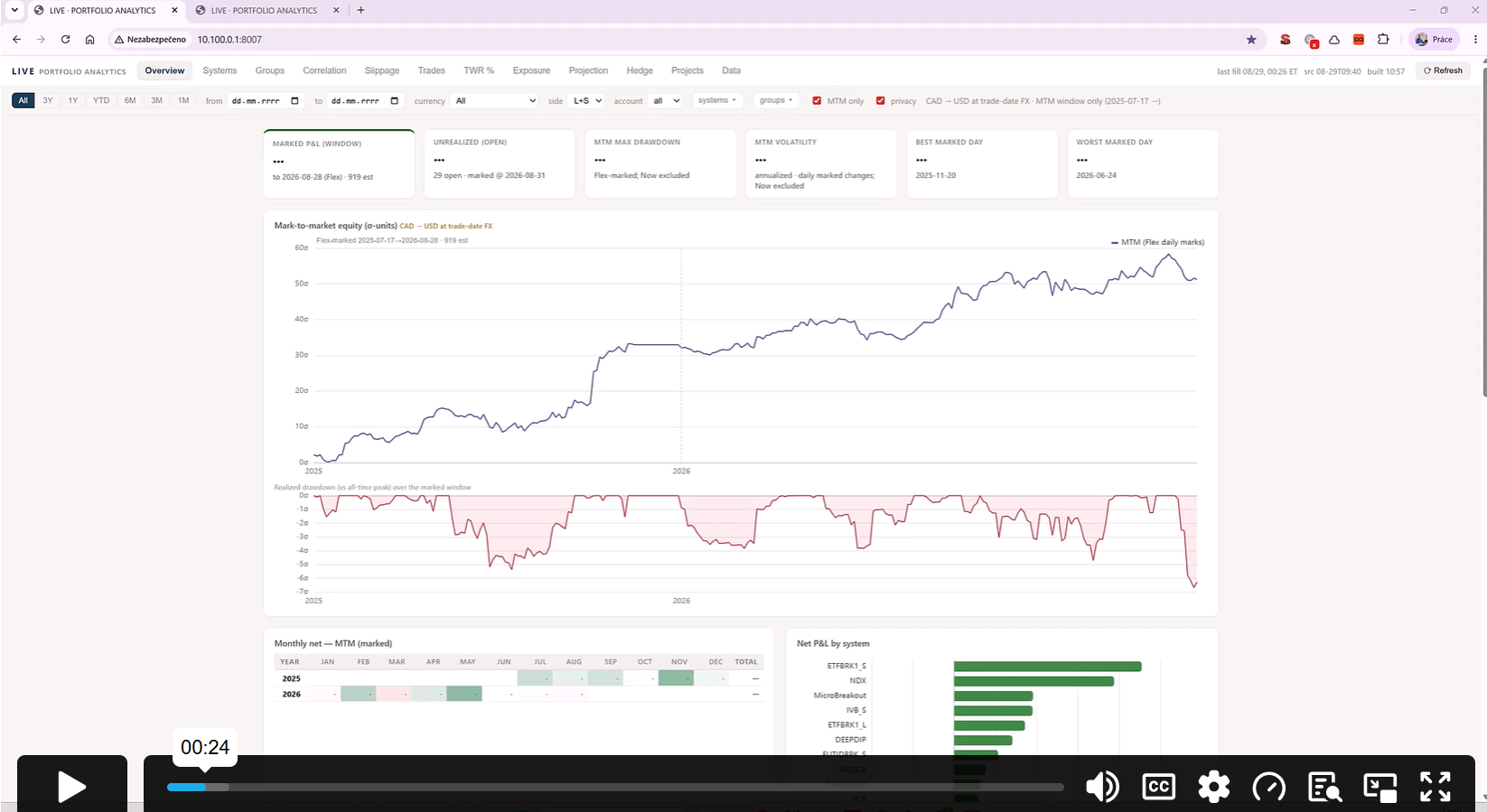Mute audio using the speaker icon

coord(1102,787)
